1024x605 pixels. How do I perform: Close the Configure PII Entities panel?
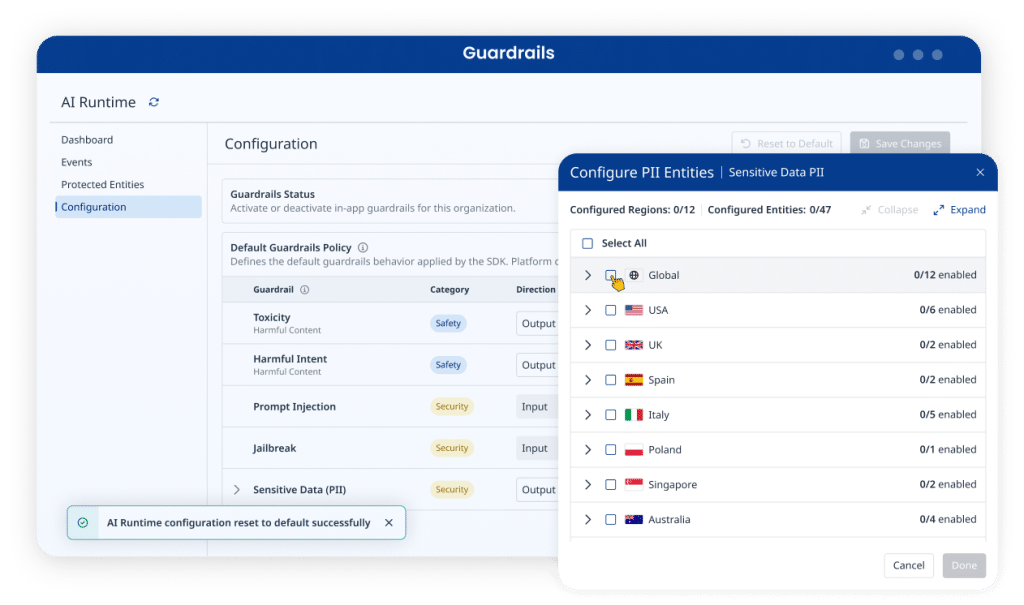[980, 172]
